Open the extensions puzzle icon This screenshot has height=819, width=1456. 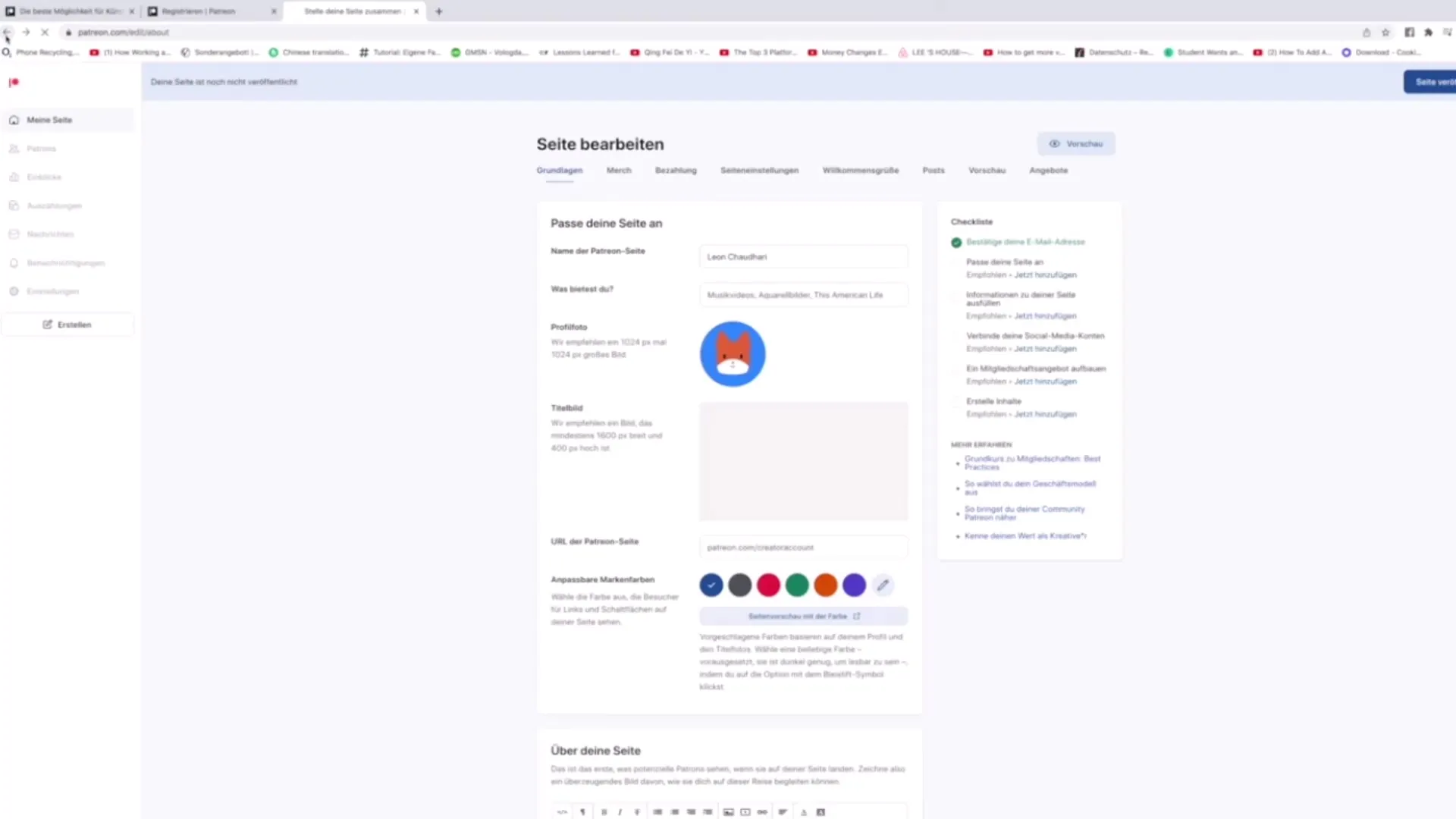tap(1428, 33)
